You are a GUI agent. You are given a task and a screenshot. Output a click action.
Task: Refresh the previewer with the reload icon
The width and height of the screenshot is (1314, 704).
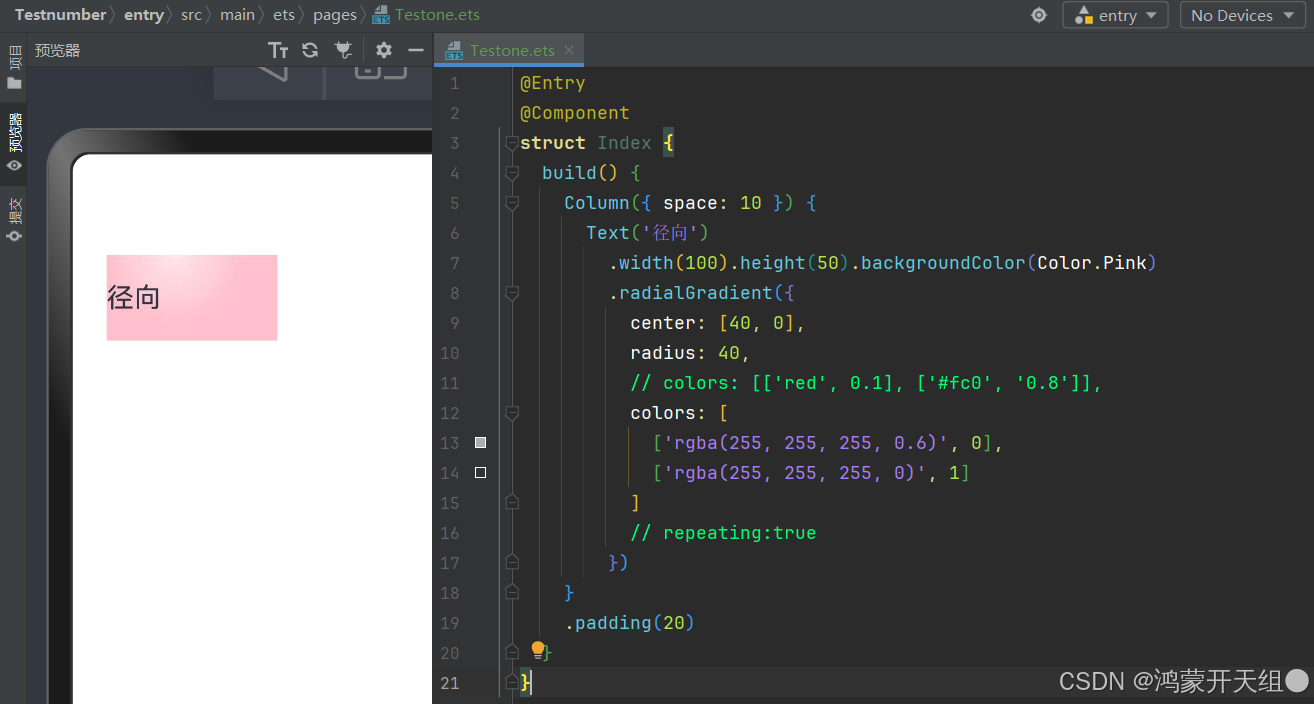pos(310,50)
